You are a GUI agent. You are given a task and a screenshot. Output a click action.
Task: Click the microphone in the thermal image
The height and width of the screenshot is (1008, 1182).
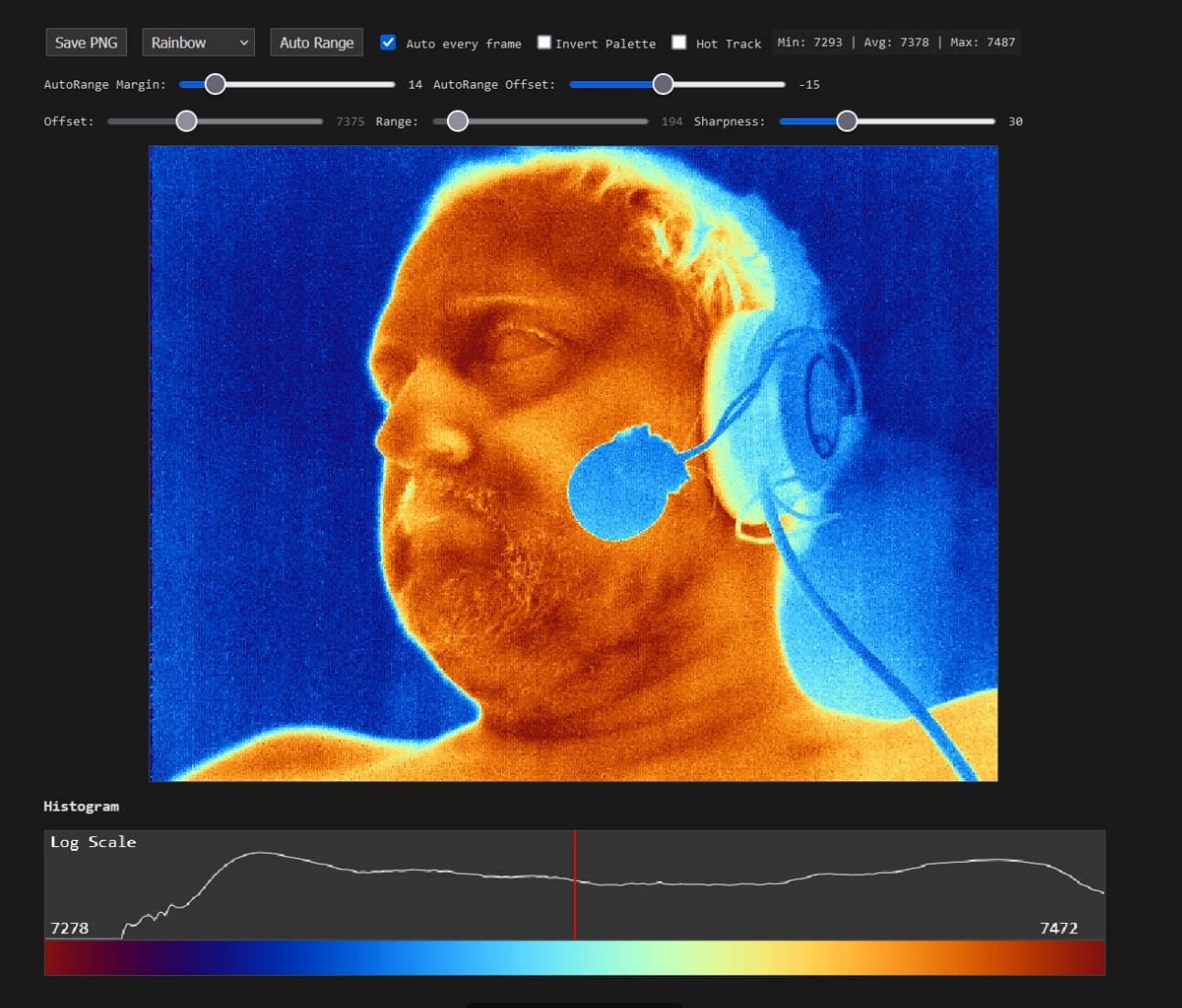(624, 486)
